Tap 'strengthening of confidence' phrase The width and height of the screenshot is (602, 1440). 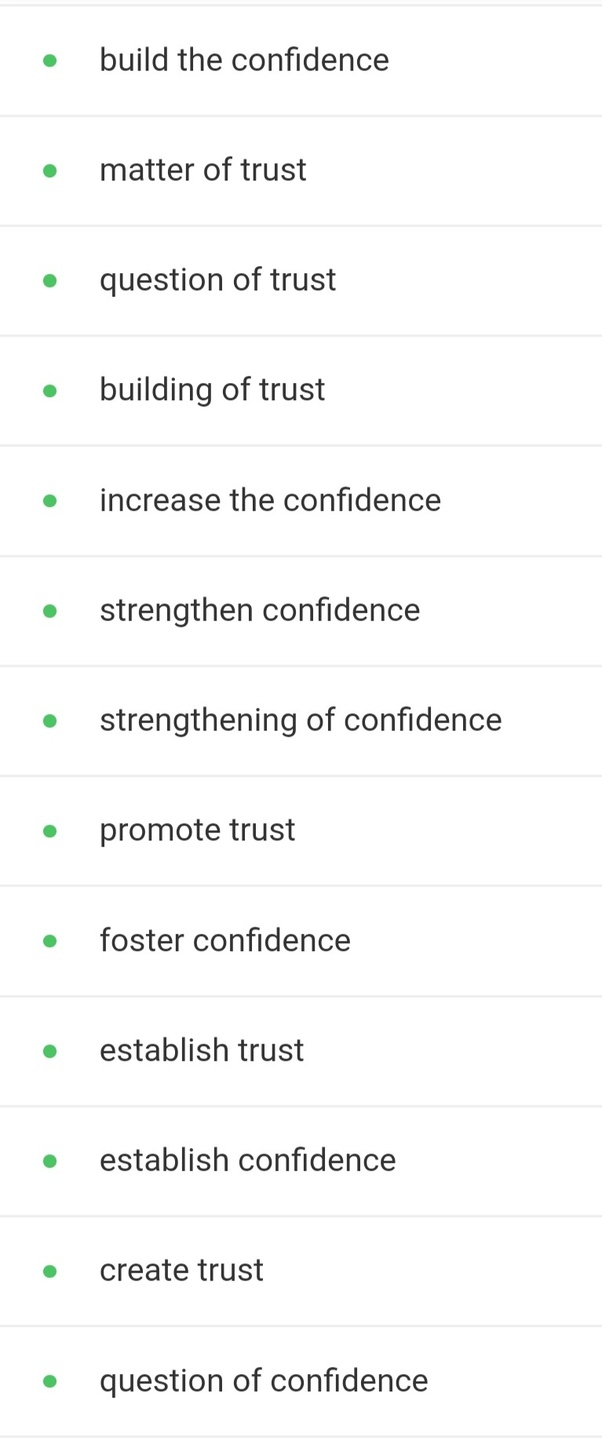300,720
